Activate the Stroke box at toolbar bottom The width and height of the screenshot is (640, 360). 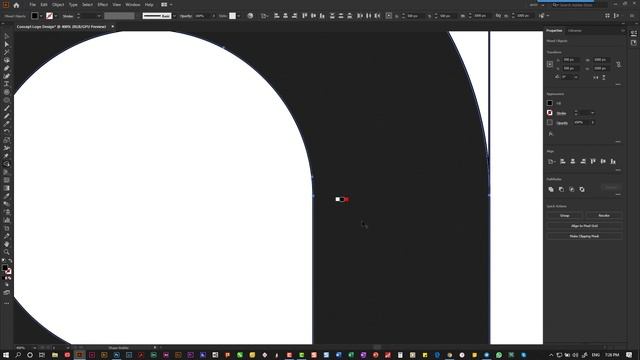pos(8,271)
